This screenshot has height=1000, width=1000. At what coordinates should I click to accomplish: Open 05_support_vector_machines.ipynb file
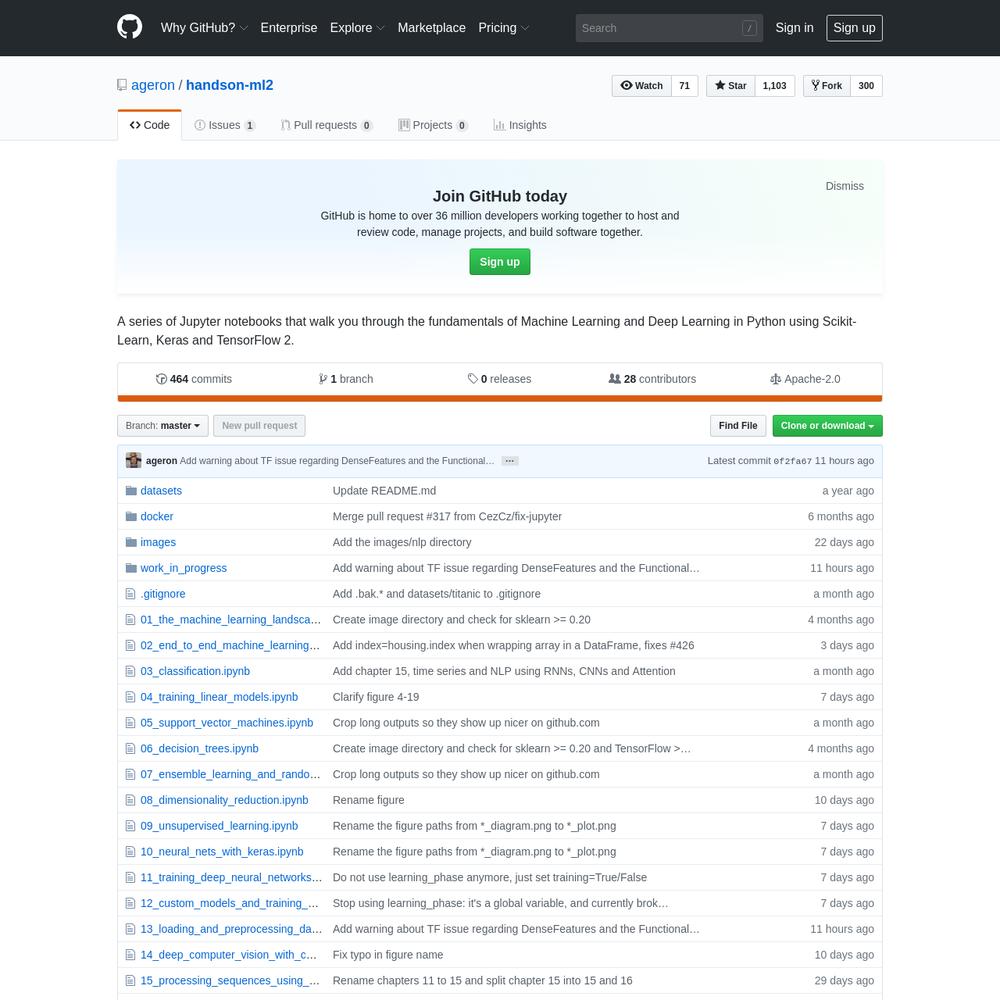(x=226, y=723)
